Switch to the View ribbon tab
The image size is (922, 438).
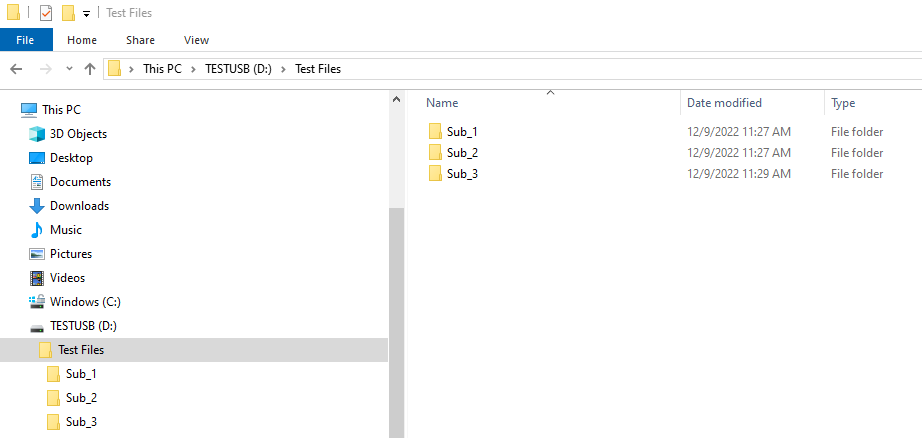196,40
